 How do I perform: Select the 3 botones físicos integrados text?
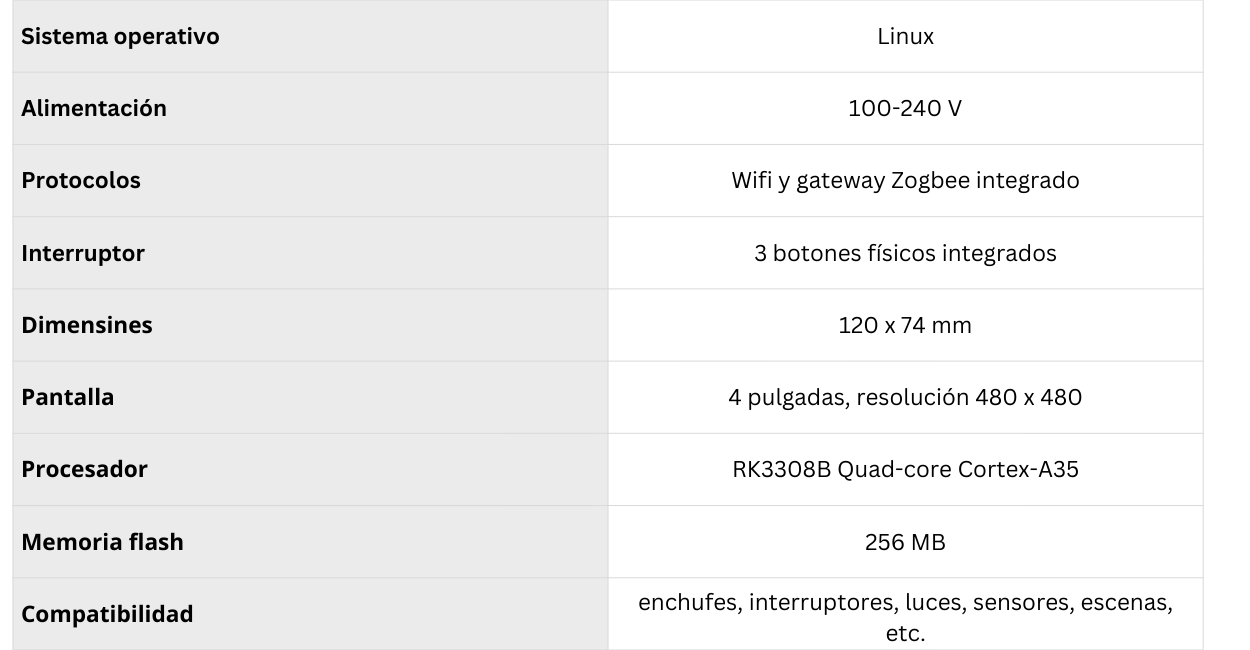pyautogui.click(x=904, y=253)
